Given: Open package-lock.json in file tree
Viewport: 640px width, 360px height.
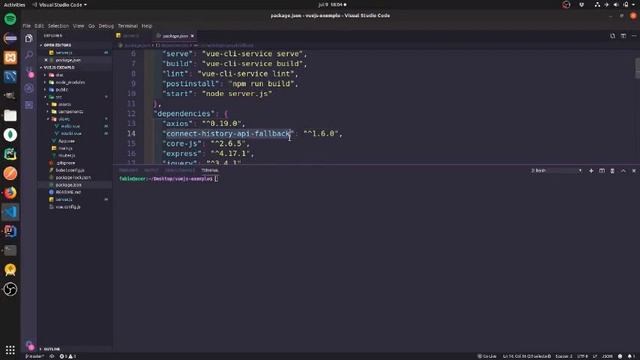Looking at the screenshot, I should pyautogui.click(x=73, y=178).
